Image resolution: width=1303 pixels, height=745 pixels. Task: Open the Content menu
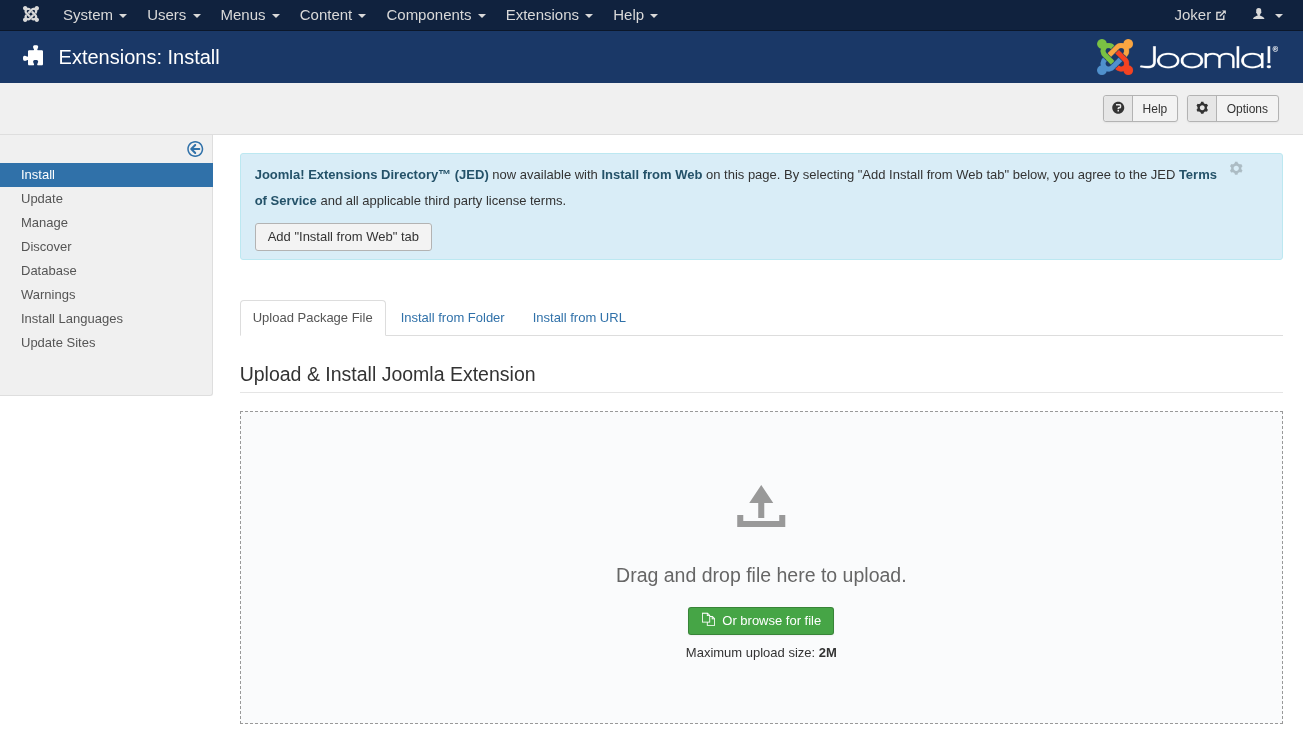point(333,15)
